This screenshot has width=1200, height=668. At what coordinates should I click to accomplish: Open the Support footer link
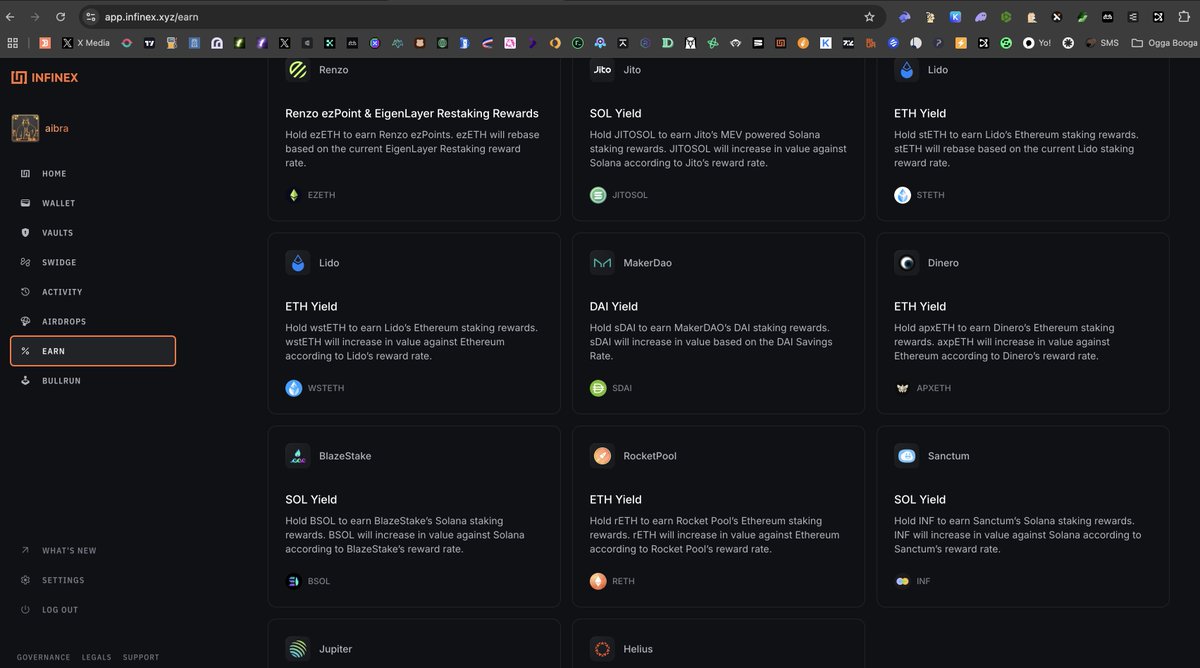pos(141,657)
